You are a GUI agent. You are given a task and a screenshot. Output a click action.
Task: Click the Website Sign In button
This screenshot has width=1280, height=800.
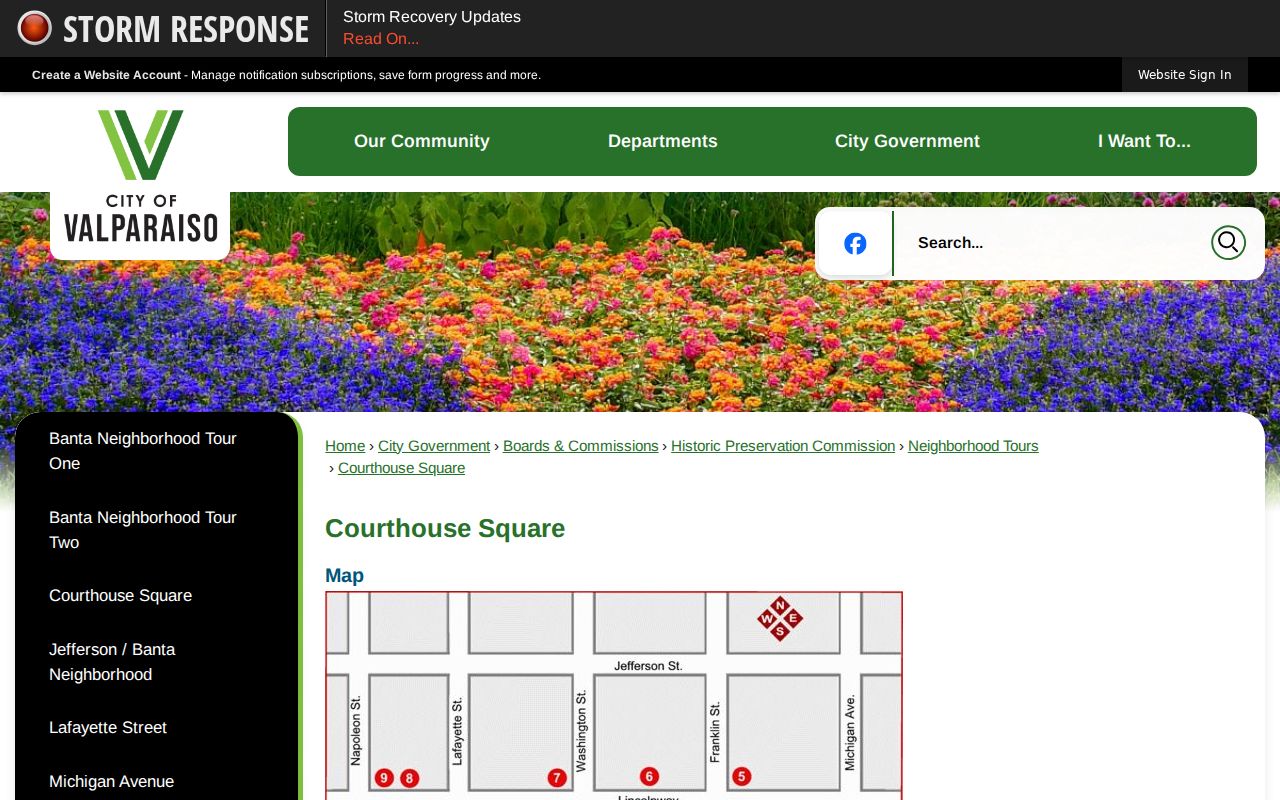[1185, 75]
